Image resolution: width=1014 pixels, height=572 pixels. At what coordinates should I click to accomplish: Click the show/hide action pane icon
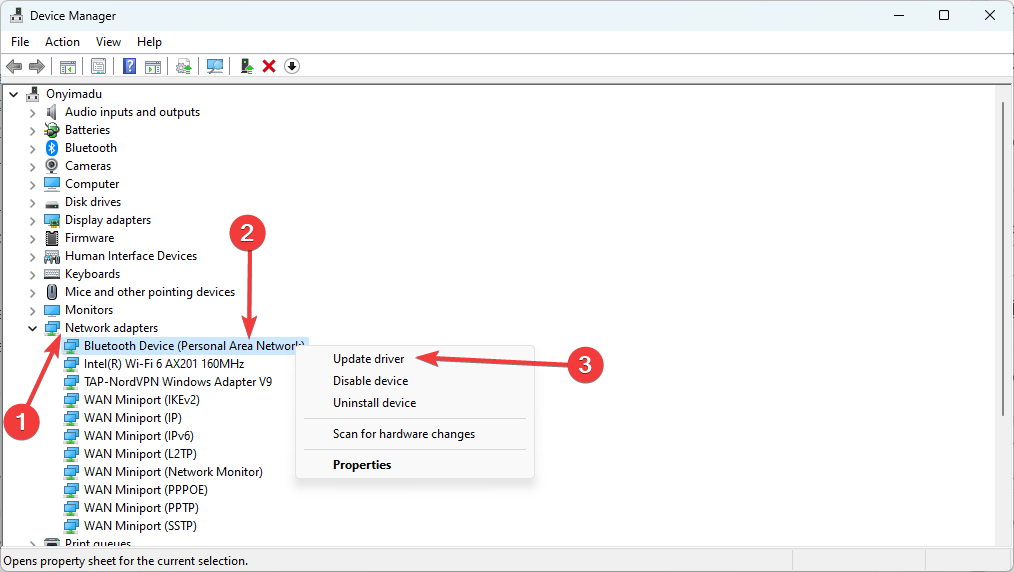(153, 66)
